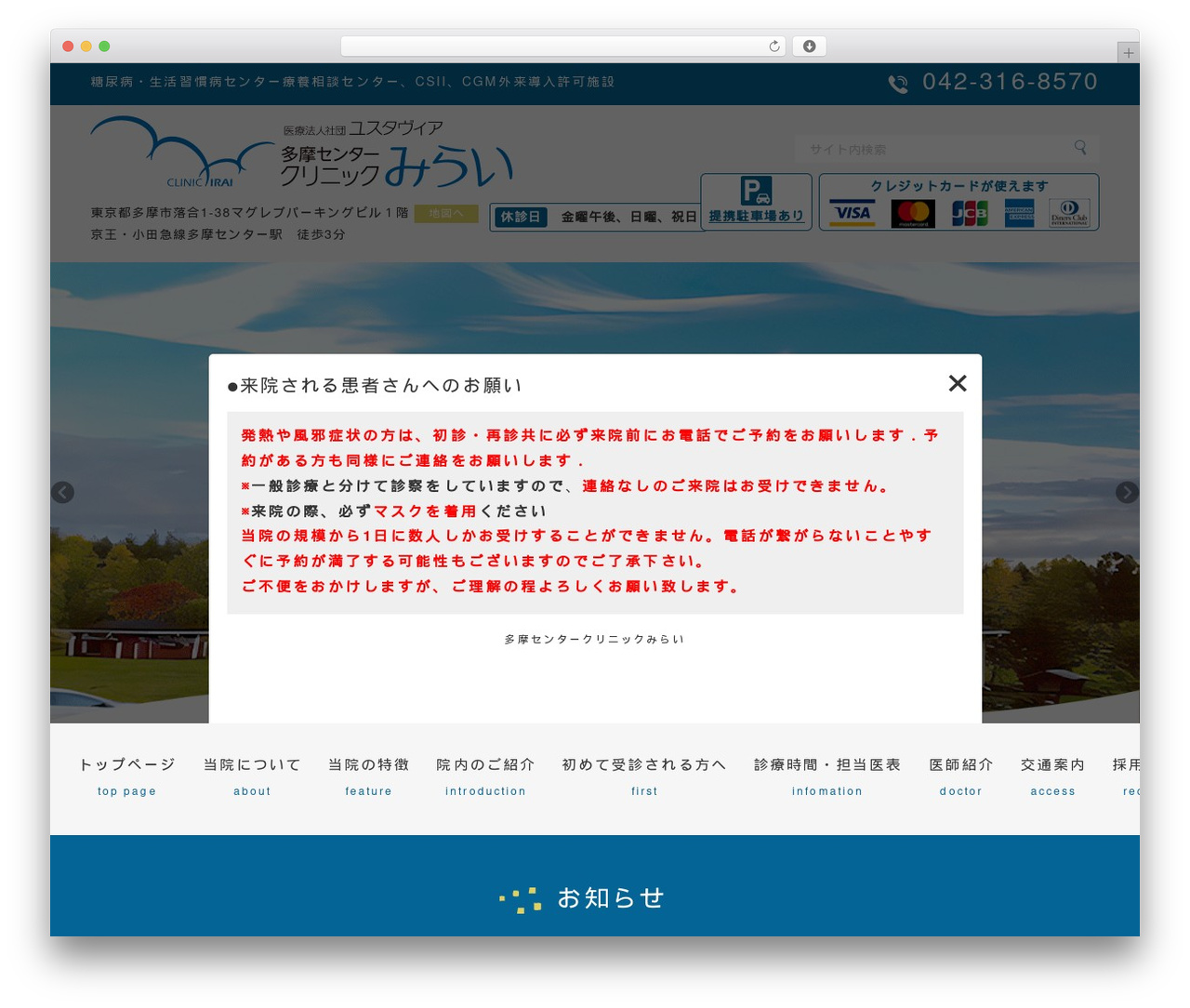1190x1008 pixels.
Task: Open 医師紹介 doctor menu
Action: coord(961,776)
